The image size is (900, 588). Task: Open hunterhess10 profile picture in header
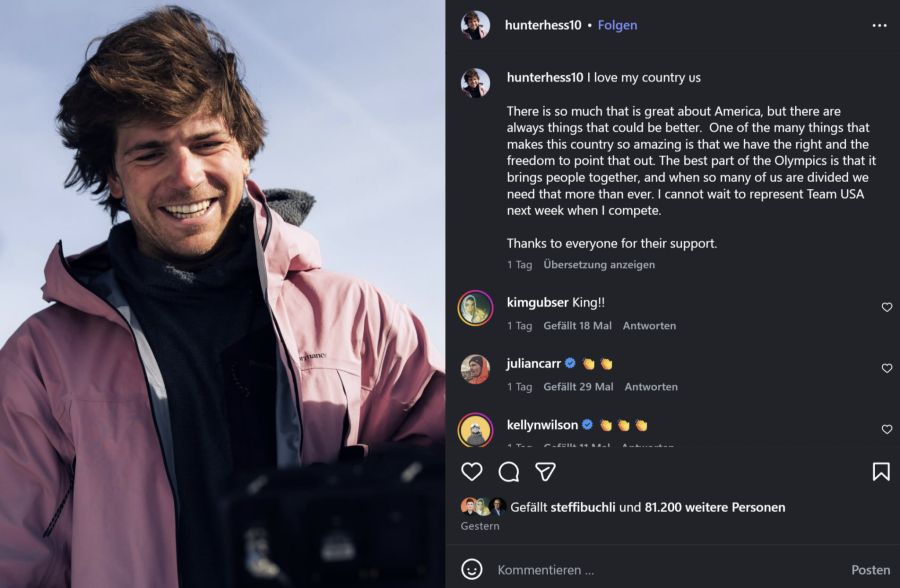(x=475, y=25)
